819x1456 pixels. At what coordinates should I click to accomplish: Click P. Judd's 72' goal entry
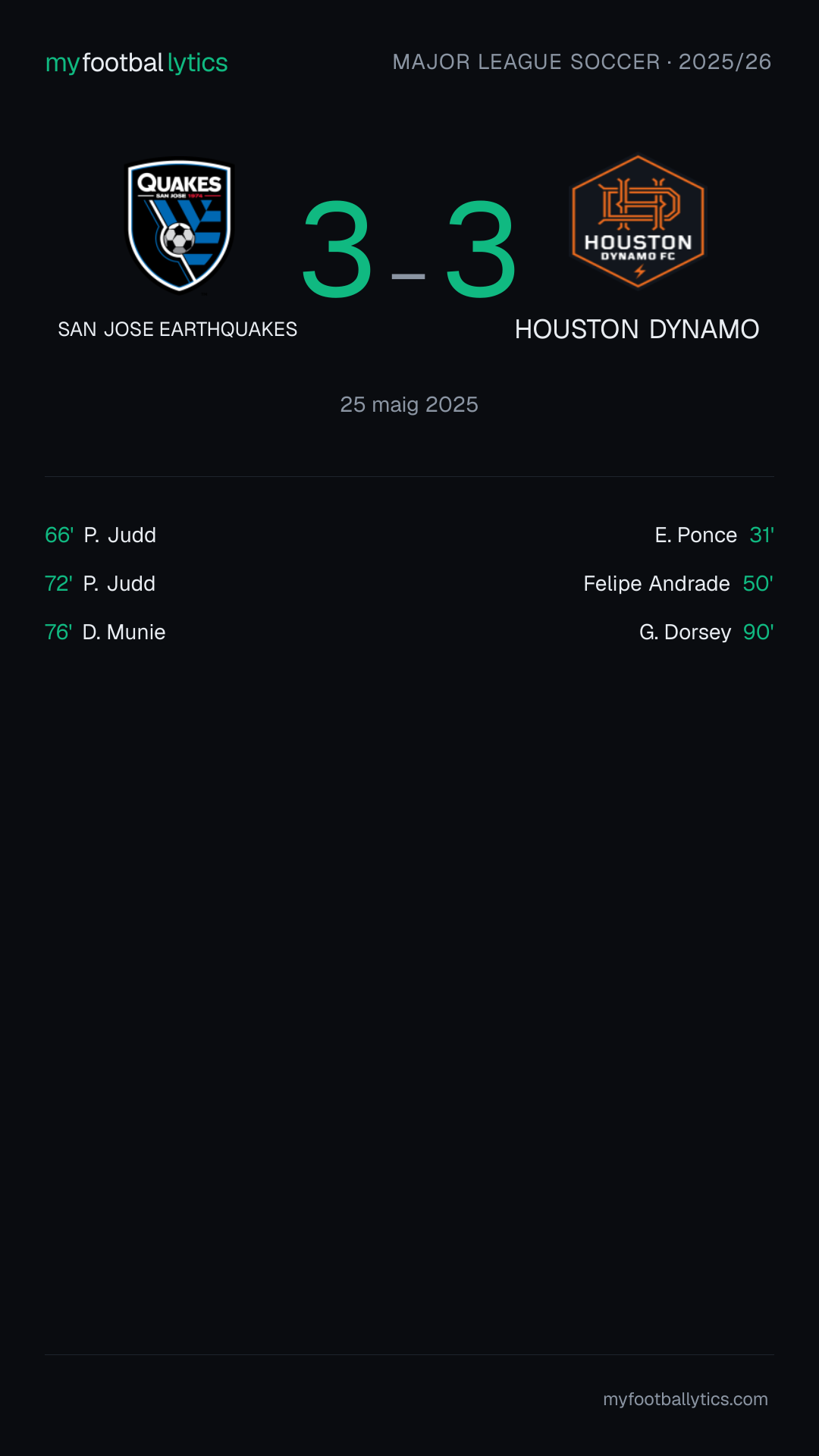100,584
